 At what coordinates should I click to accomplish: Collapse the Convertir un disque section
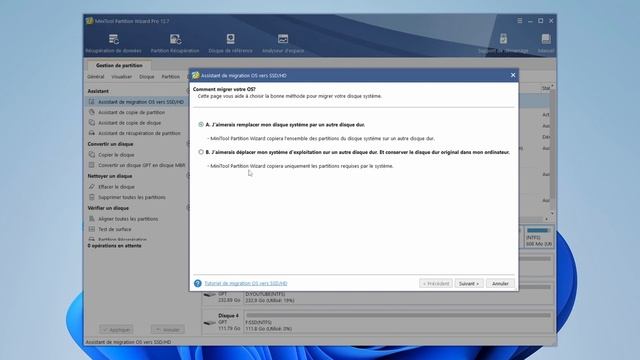[188, 144]
